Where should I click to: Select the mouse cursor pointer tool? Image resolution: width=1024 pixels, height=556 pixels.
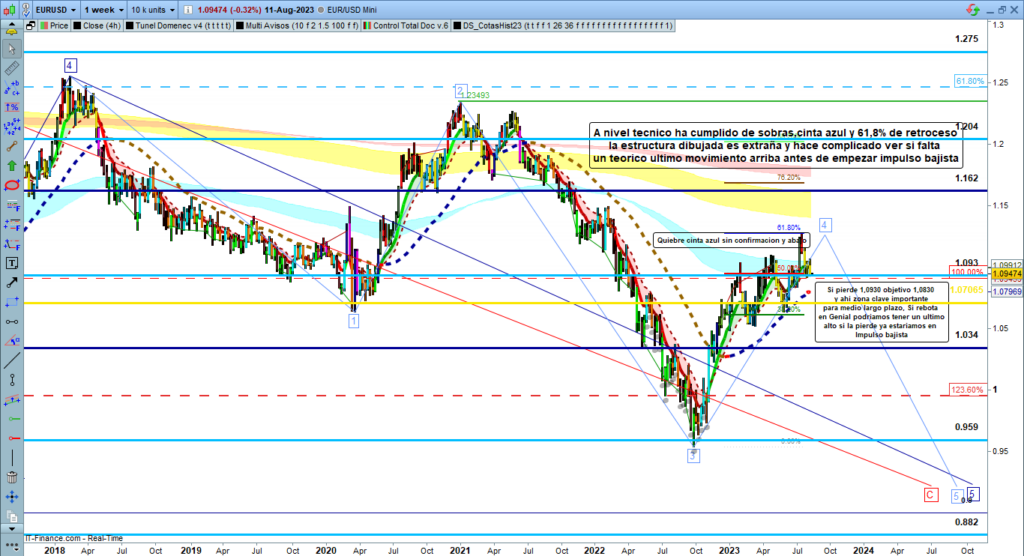point(12,49)
